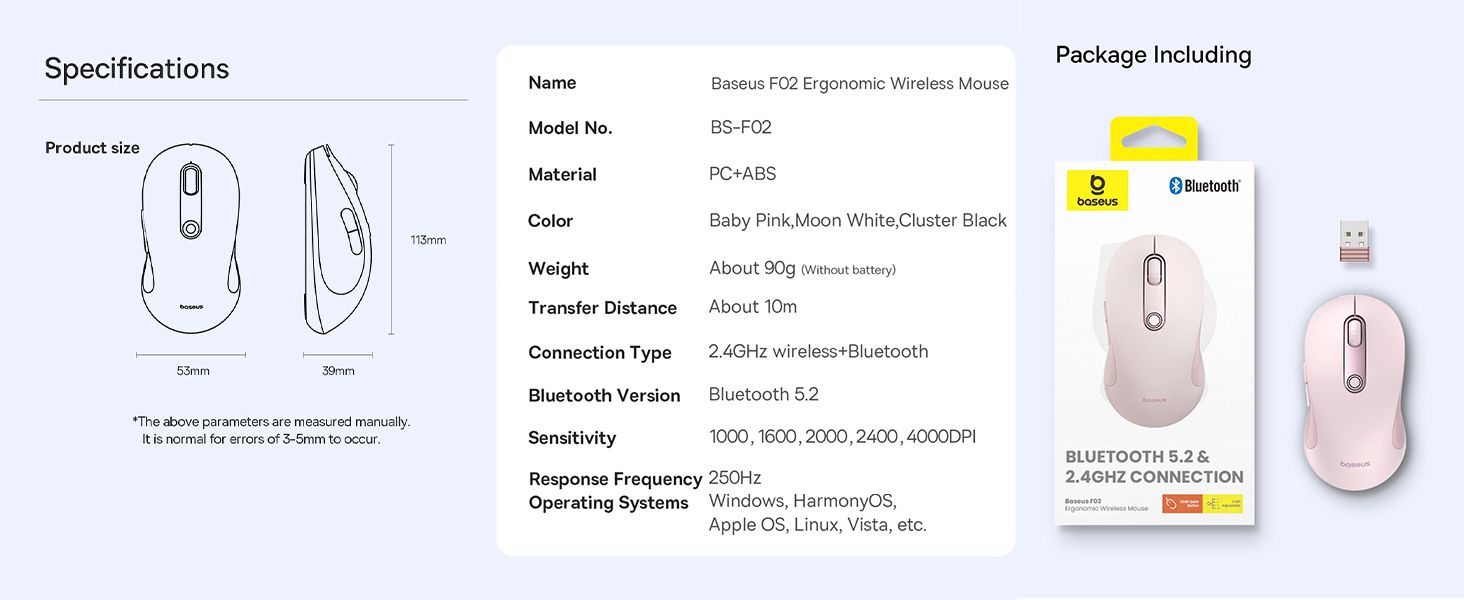Click the USB receiver dongle image
The image size is (1464, 600).
(1355, 241)
